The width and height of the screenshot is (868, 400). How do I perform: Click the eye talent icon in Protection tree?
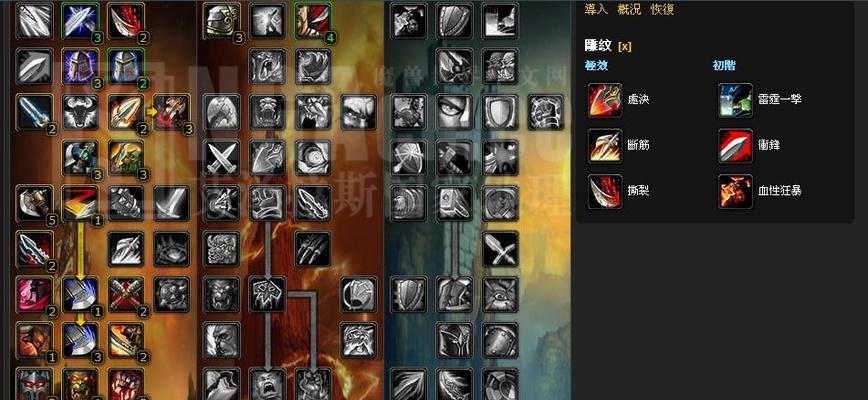pos(454,112)
